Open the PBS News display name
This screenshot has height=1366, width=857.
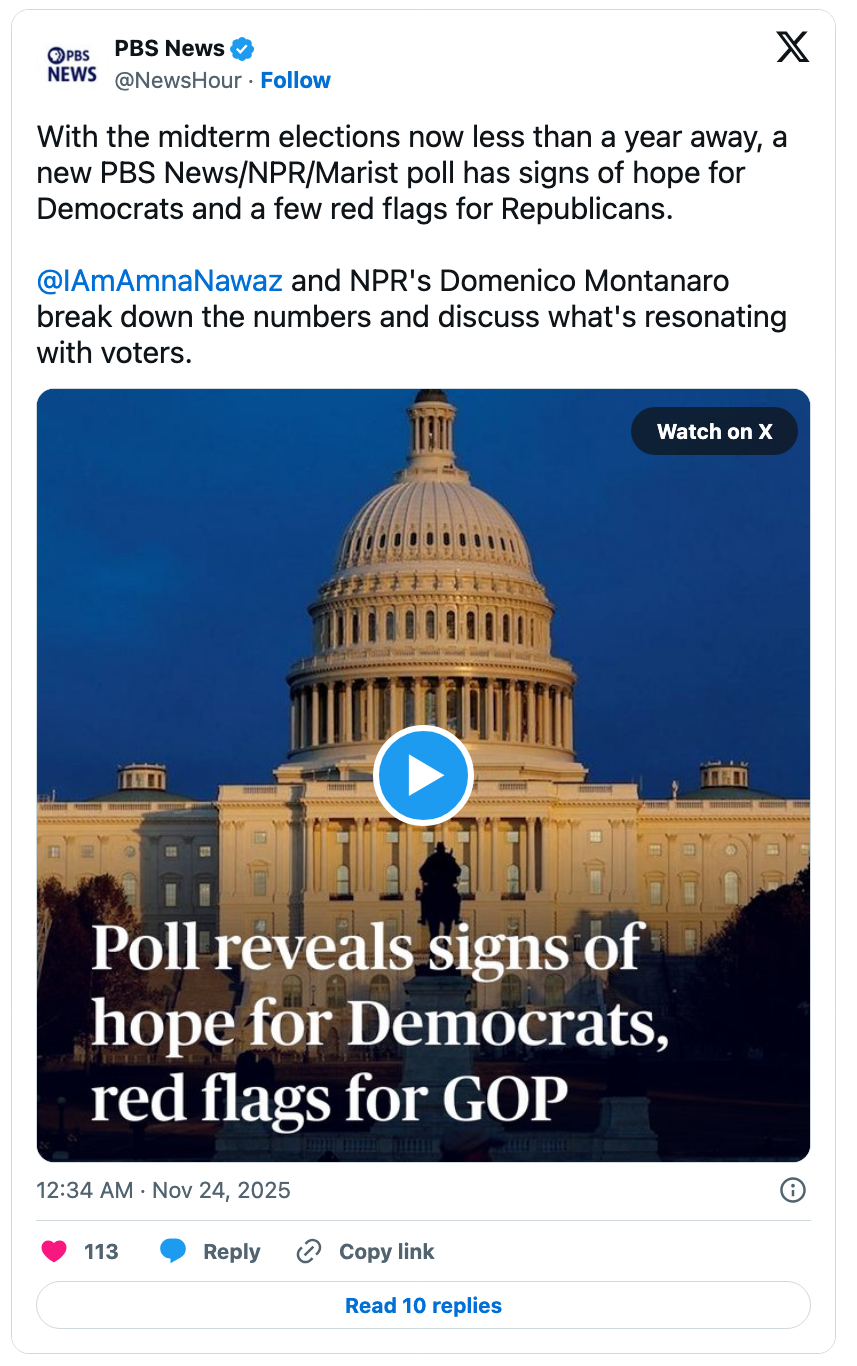pyautogui.click(x=169, y=48)
